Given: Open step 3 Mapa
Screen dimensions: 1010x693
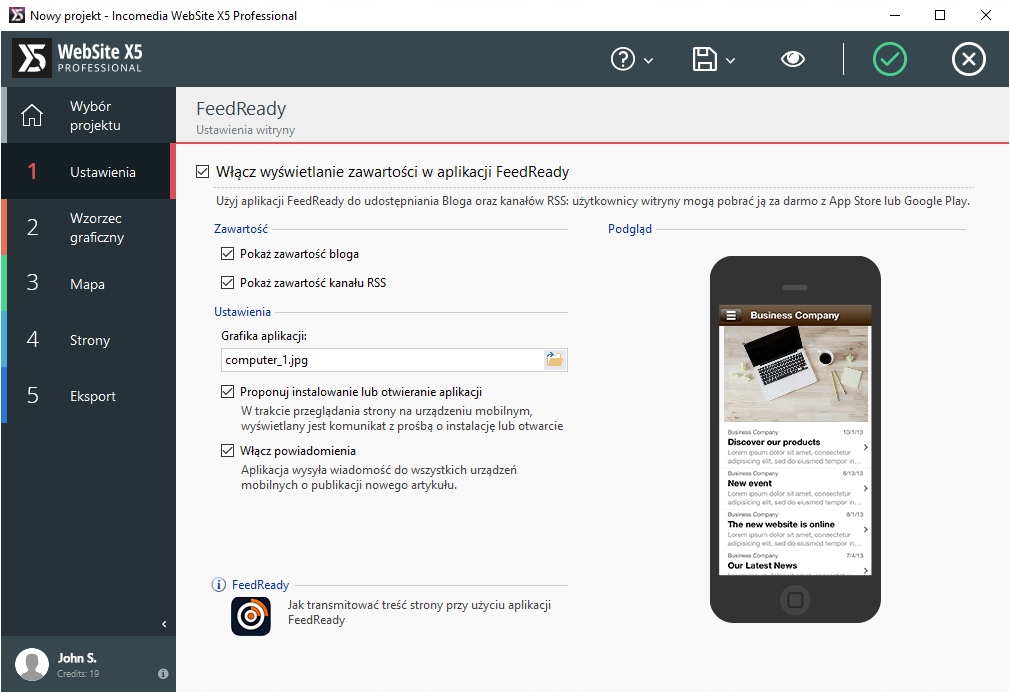Looking at the screenshot, I should (88, 283).
